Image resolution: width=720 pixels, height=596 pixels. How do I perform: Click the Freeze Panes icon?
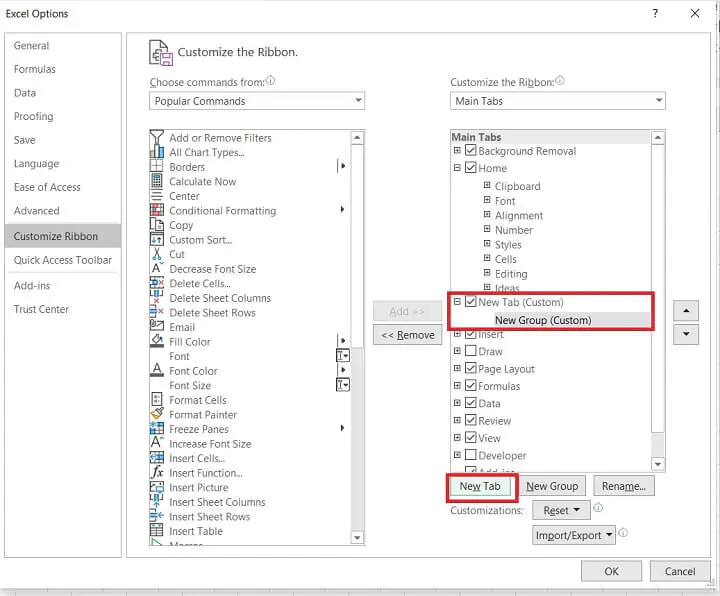click(x=157, y=428)
